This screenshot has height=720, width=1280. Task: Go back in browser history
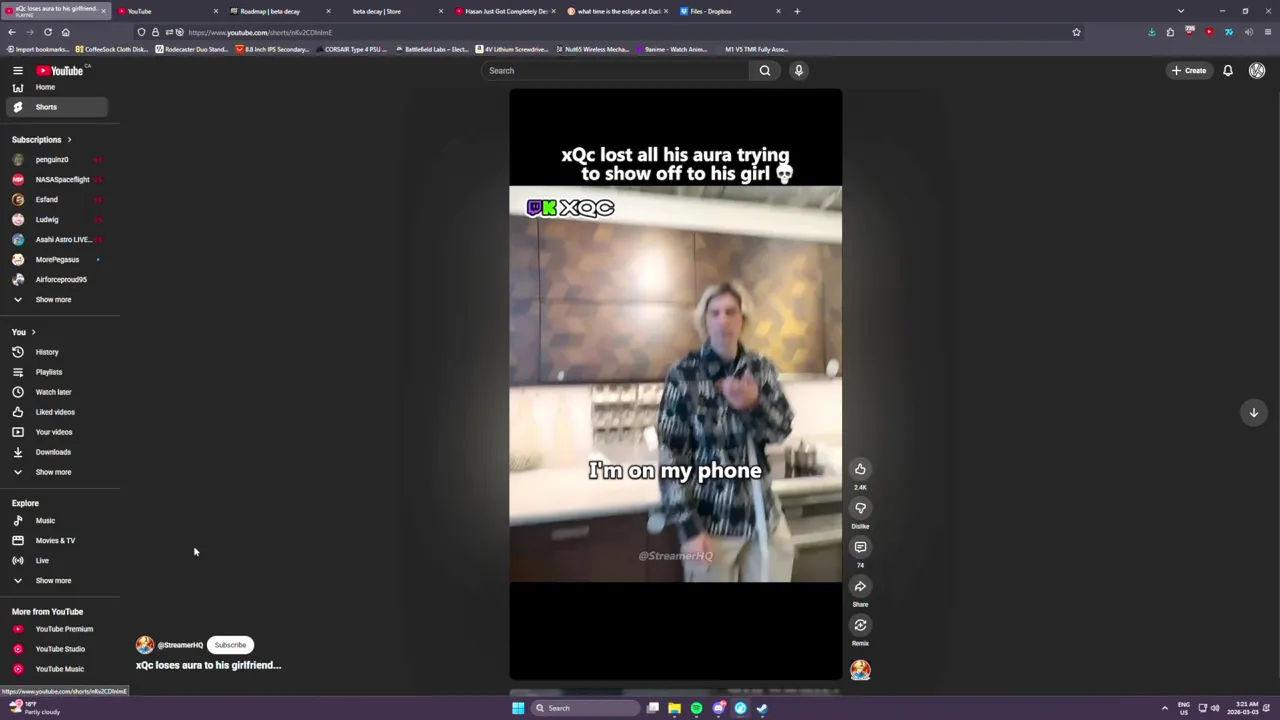coord(11,32)
